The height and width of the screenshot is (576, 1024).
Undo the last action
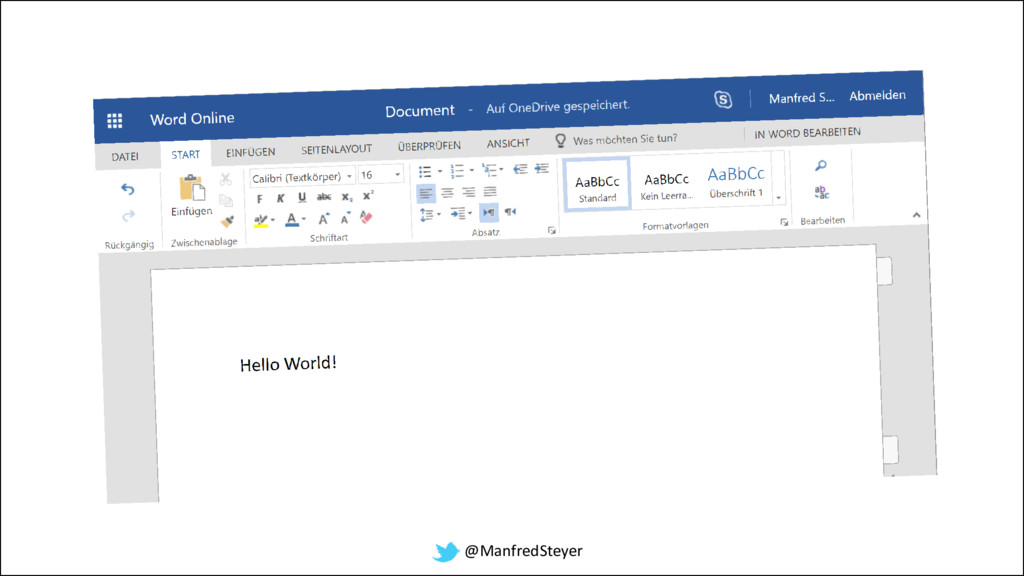pyautogui.click(x=127, y=189)
